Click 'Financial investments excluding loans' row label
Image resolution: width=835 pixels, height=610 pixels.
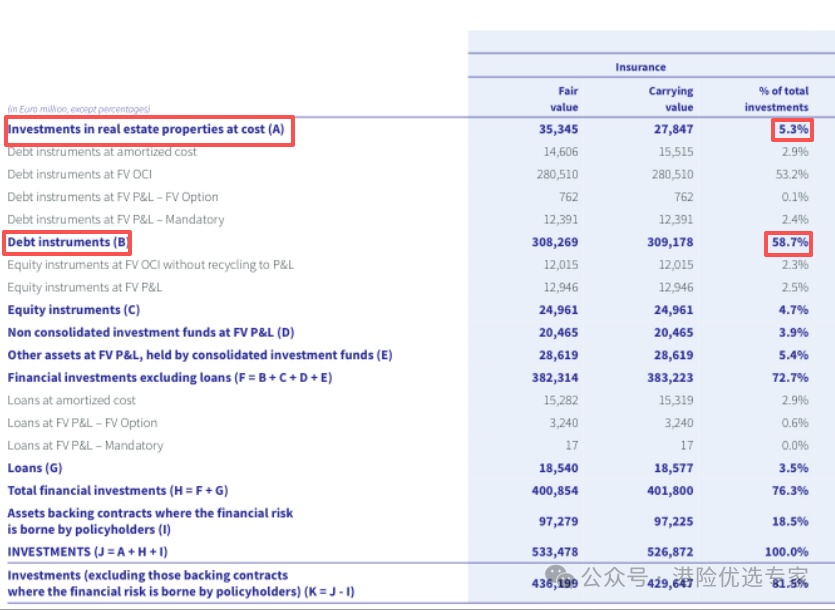click(x=170, y=378)
